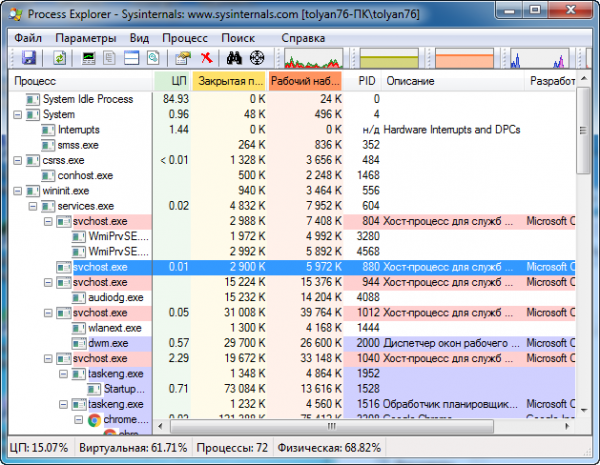Click the System Idle Process icon
Viewport: 600px width, 465px height.
tap(33, 100)
